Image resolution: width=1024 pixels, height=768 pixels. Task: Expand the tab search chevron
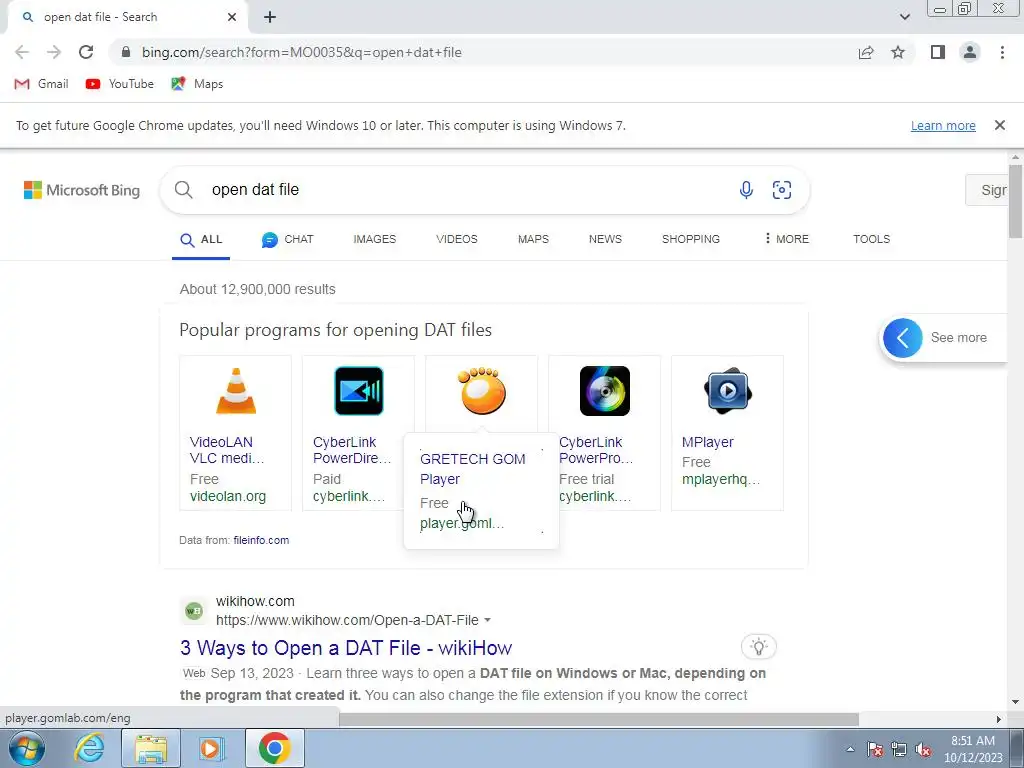[904, 17]
